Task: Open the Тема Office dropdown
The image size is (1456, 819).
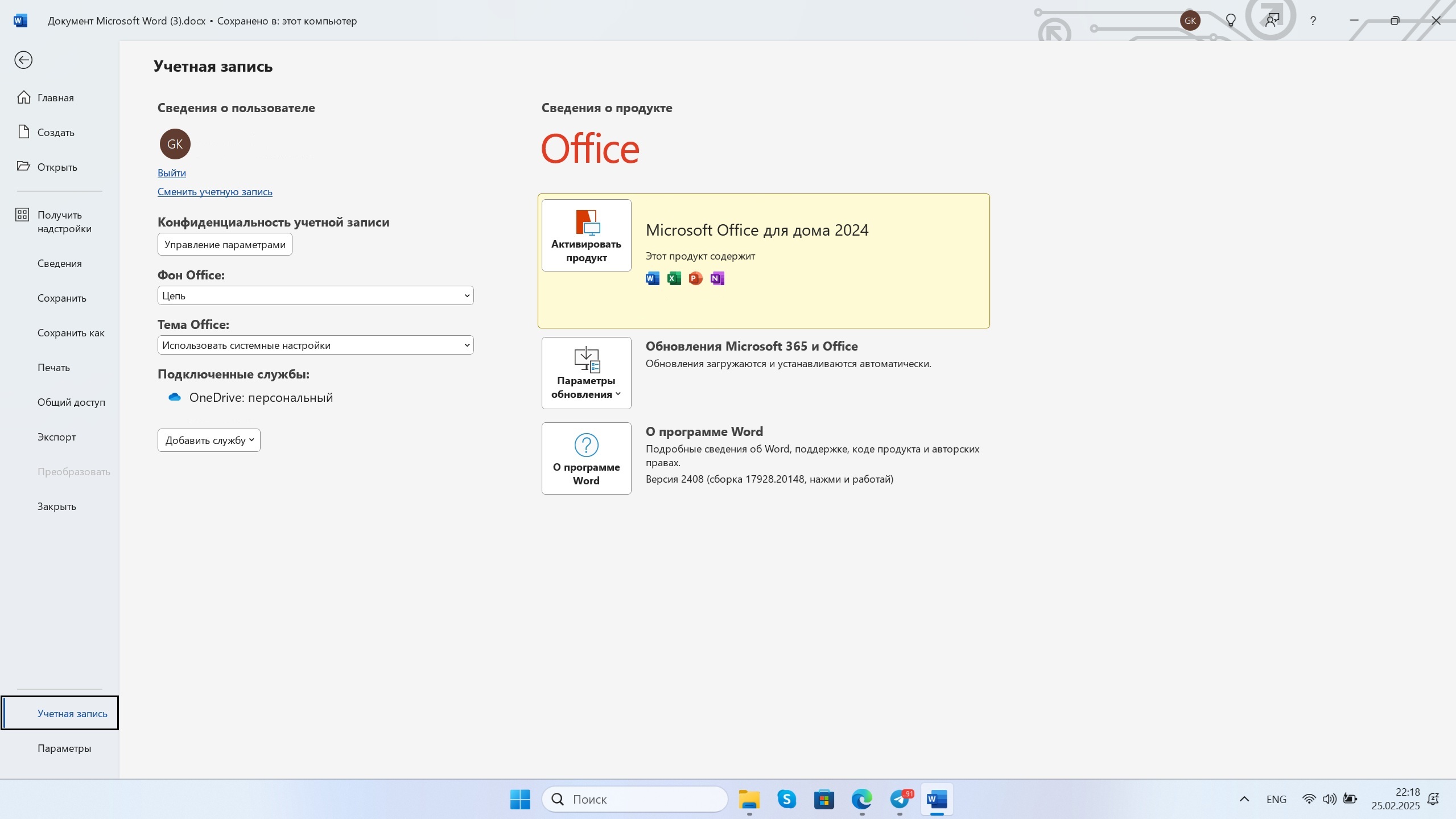Action: click(x=315, y=345)
